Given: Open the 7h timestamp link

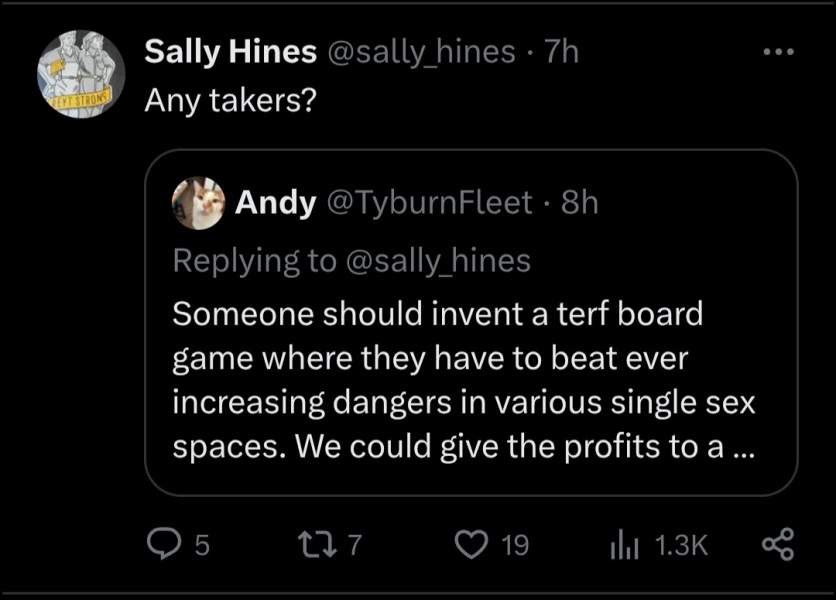Looking at the screenshot, I should coord(561,52).
